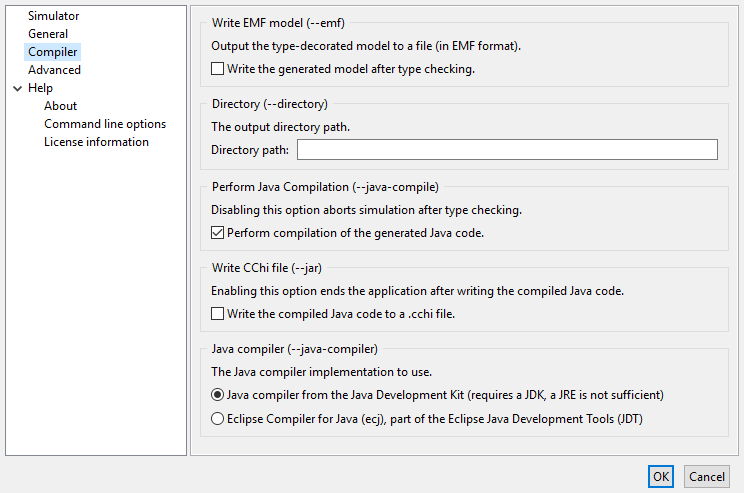Enable writing generated model after type checking
The image size is (744, 493).
pyautogui.click(x=218, y=70)
